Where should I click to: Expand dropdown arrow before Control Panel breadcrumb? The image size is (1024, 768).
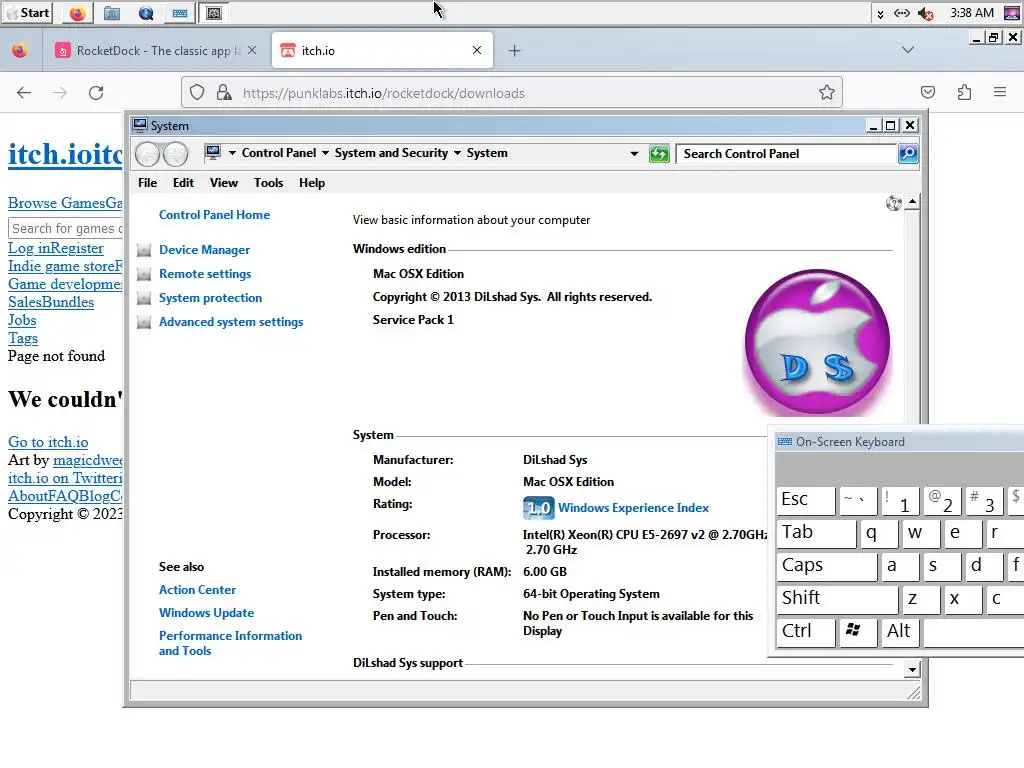232,153
